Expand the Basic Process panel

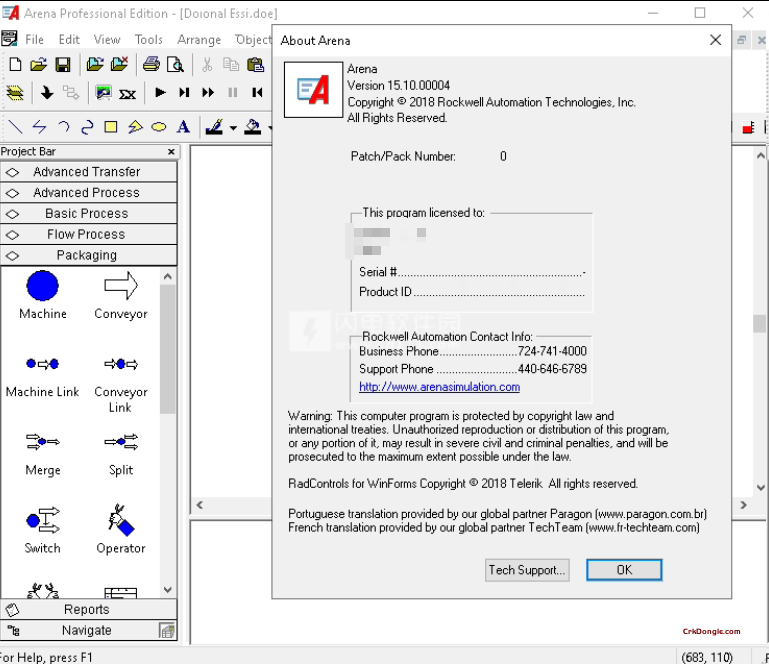coord(87,213)
